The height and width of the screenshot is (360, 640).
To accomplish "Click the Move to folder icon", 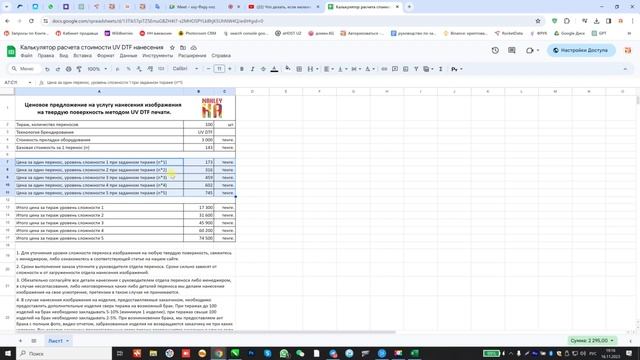I will 183,48.
